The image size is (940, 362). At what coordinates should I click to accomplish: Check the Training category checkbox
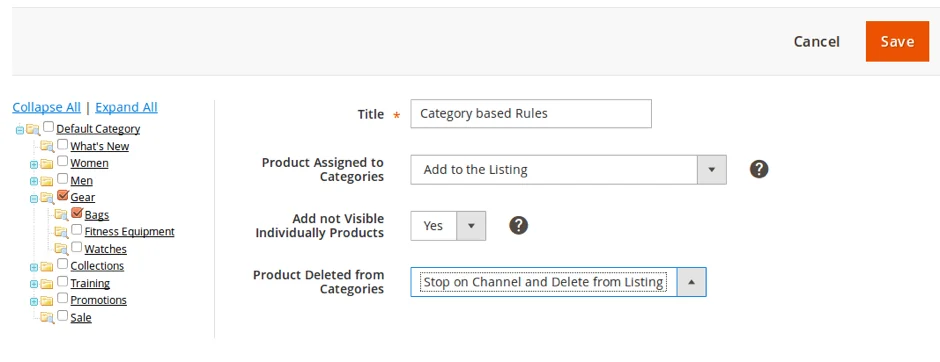62,281
